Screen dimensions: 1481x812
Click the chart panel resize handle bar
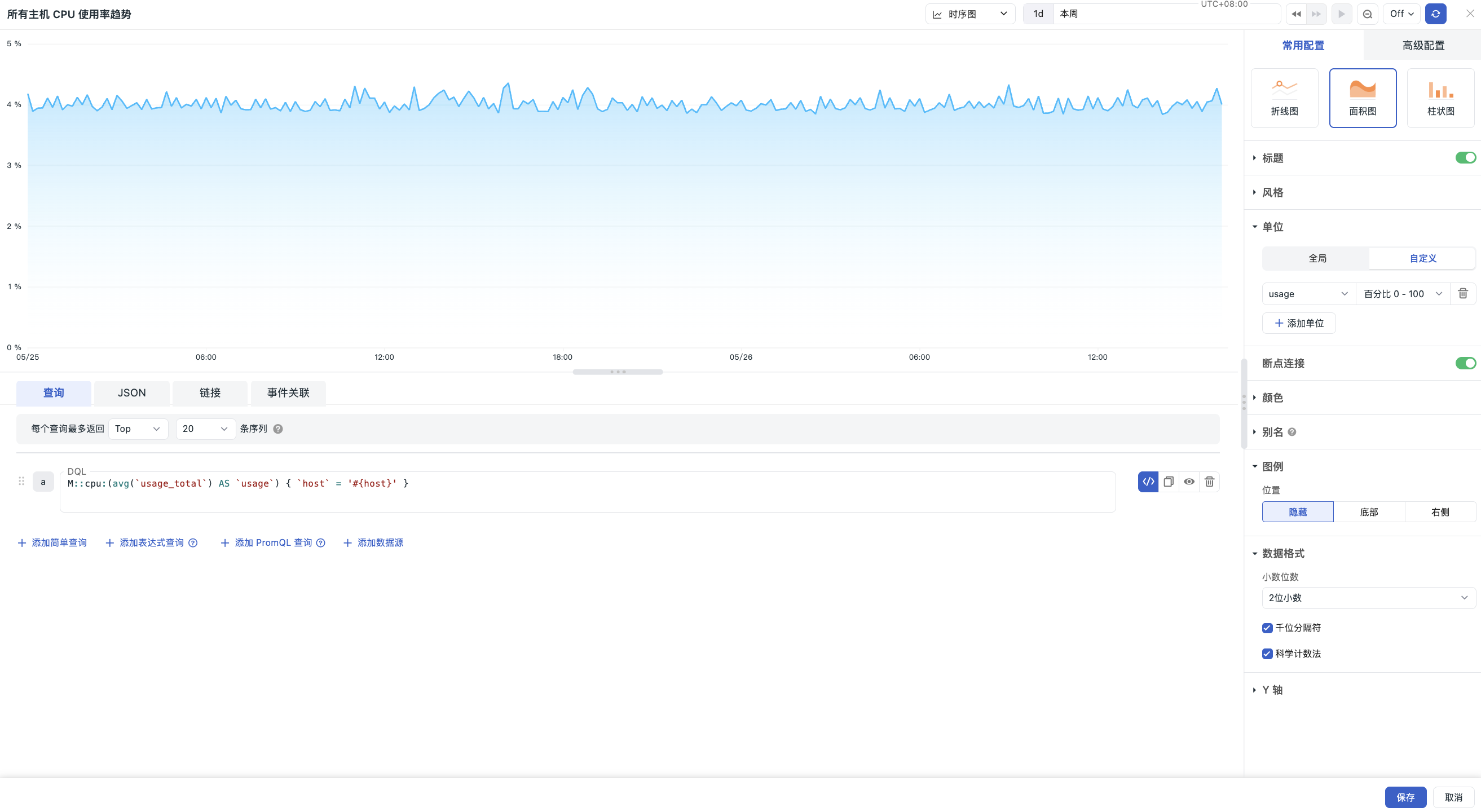click(x=618, y=372)
